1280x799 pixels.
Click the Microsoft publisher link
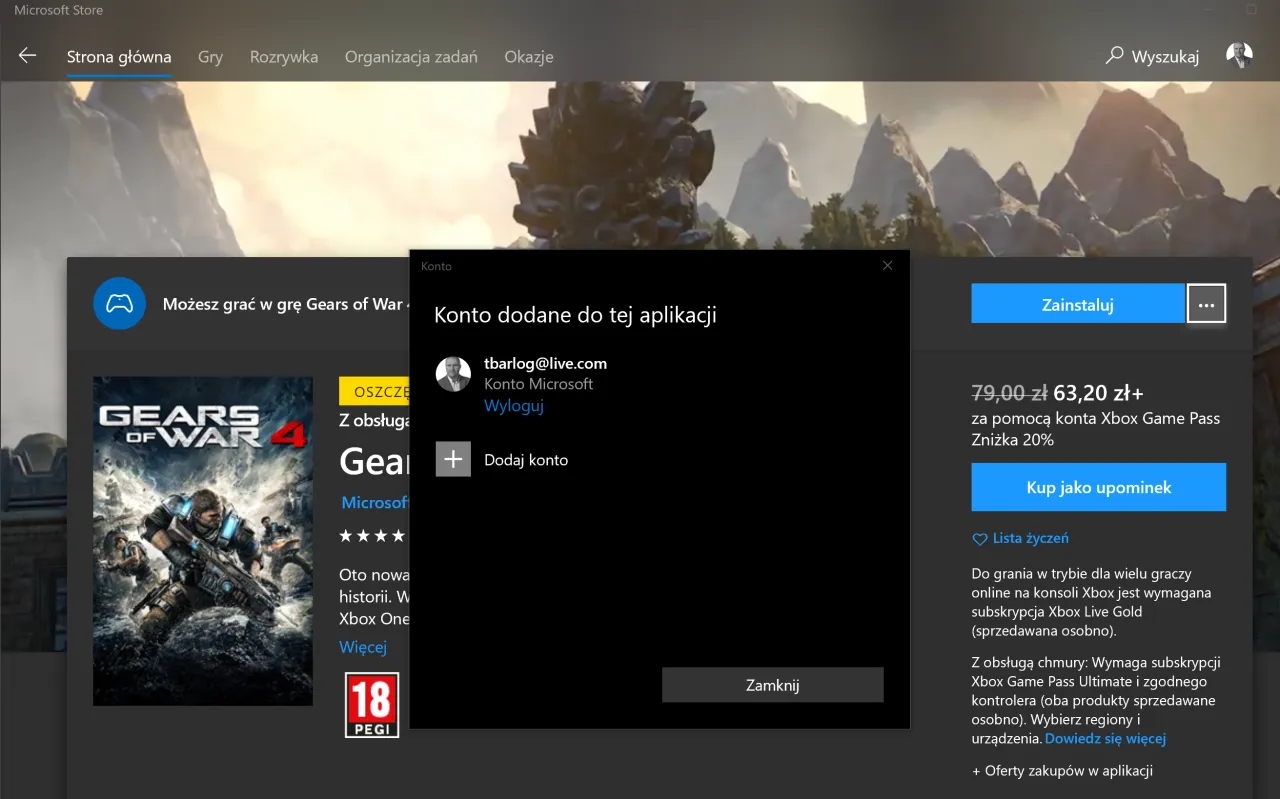tap(377, 502)
